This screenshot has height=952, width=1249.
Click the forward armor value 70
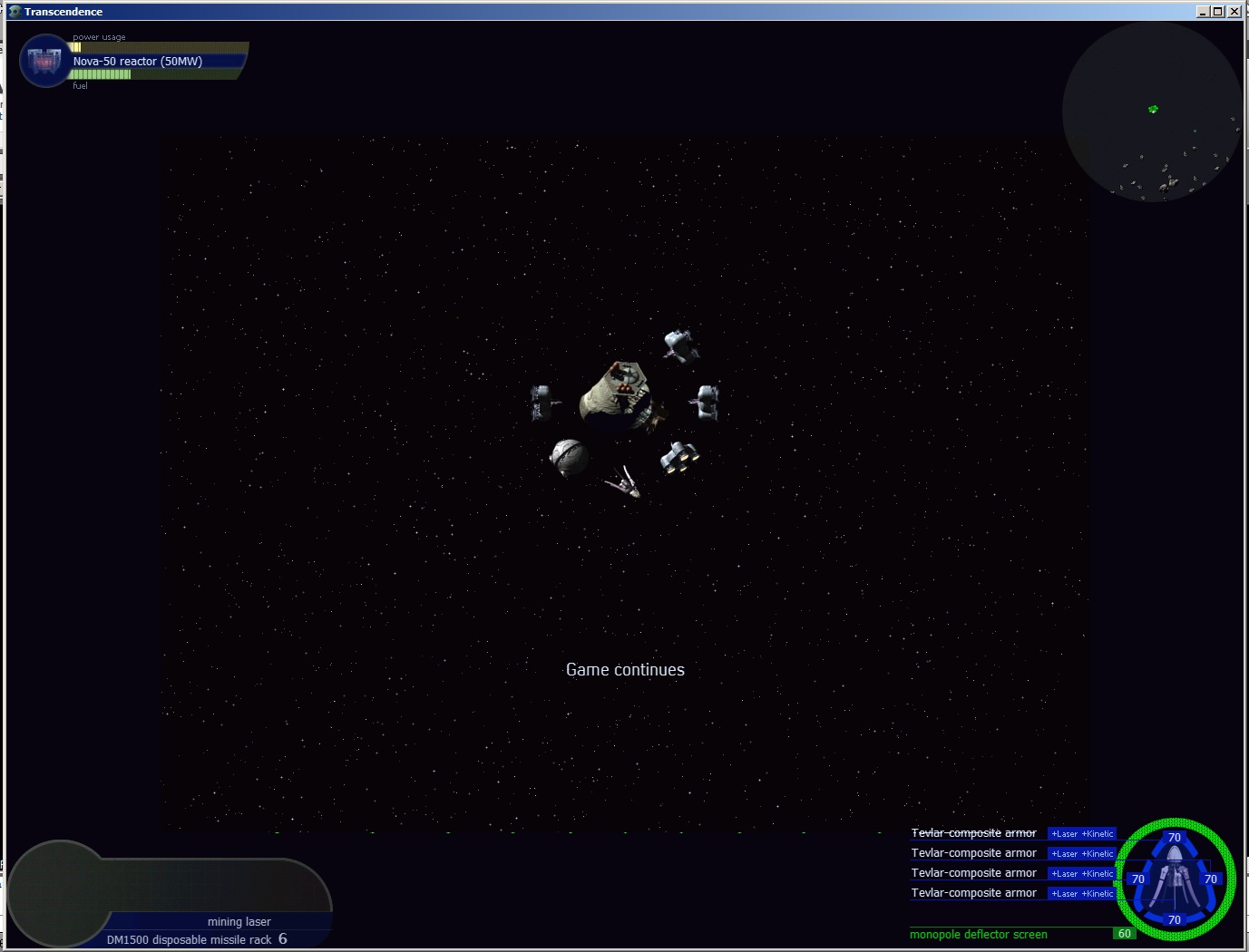pyautogui.click(x=1175, y=838)
